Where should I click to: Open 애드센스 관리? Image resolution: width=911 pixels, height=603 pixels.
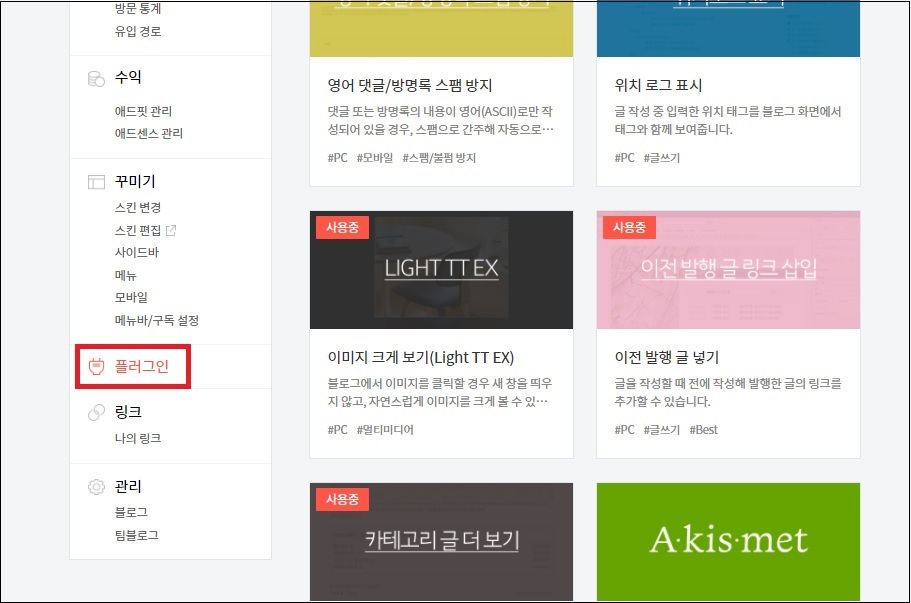pyautogui.click(x=149, y=134)
